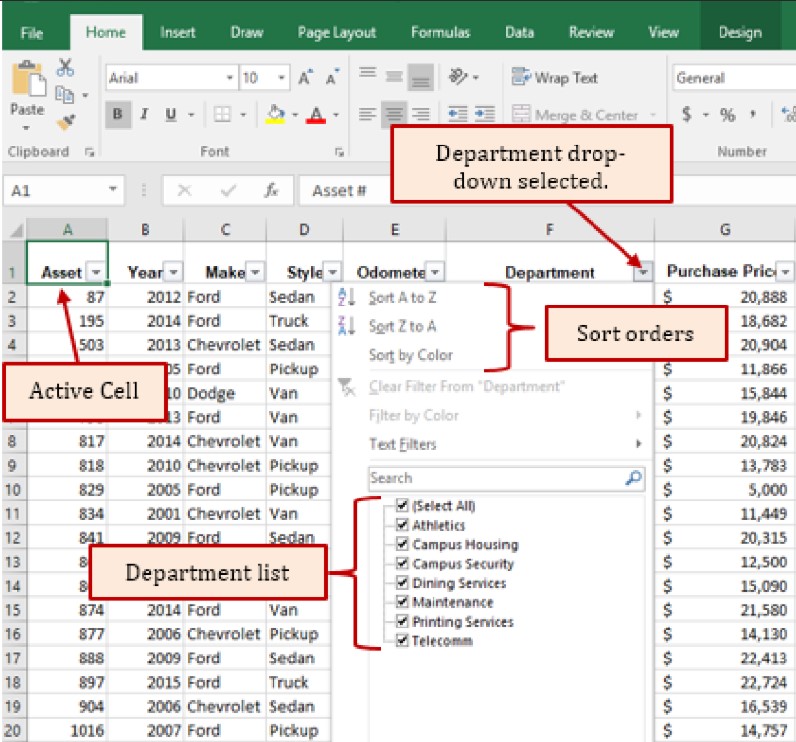This screenshot has width=796, height=742.
Task: Choose Sort Z to A
Action: point(402,326)
